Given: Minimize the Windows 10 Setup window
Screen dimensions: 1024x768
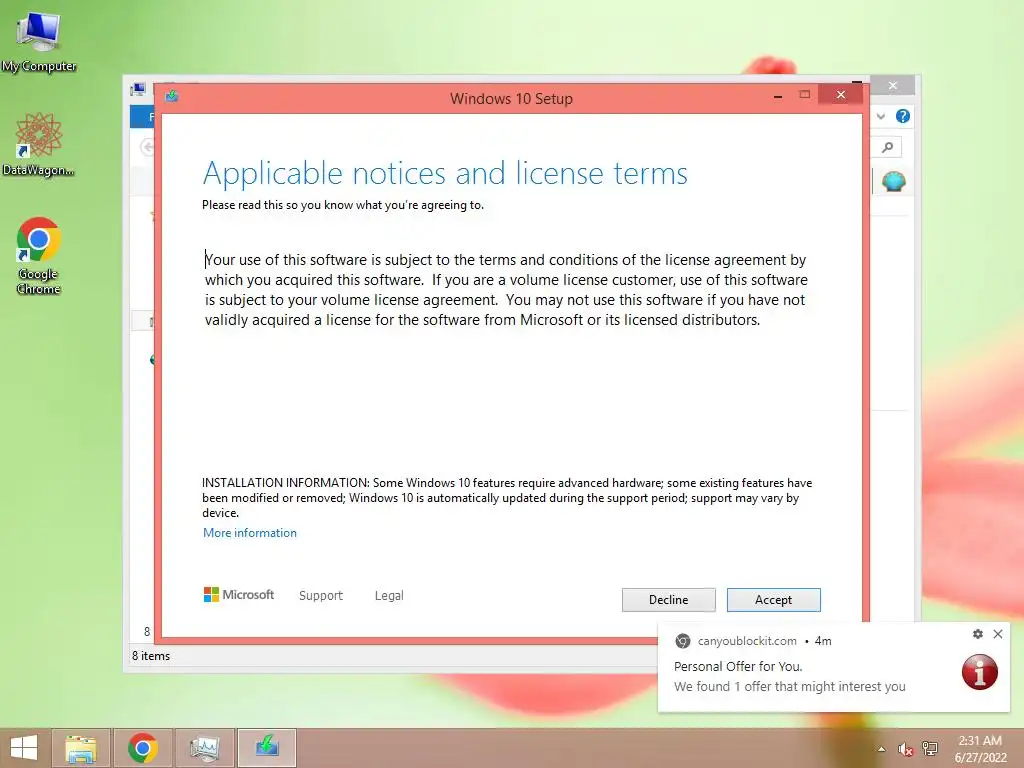Looking at the screenshot, I should (x=778, y=96).
